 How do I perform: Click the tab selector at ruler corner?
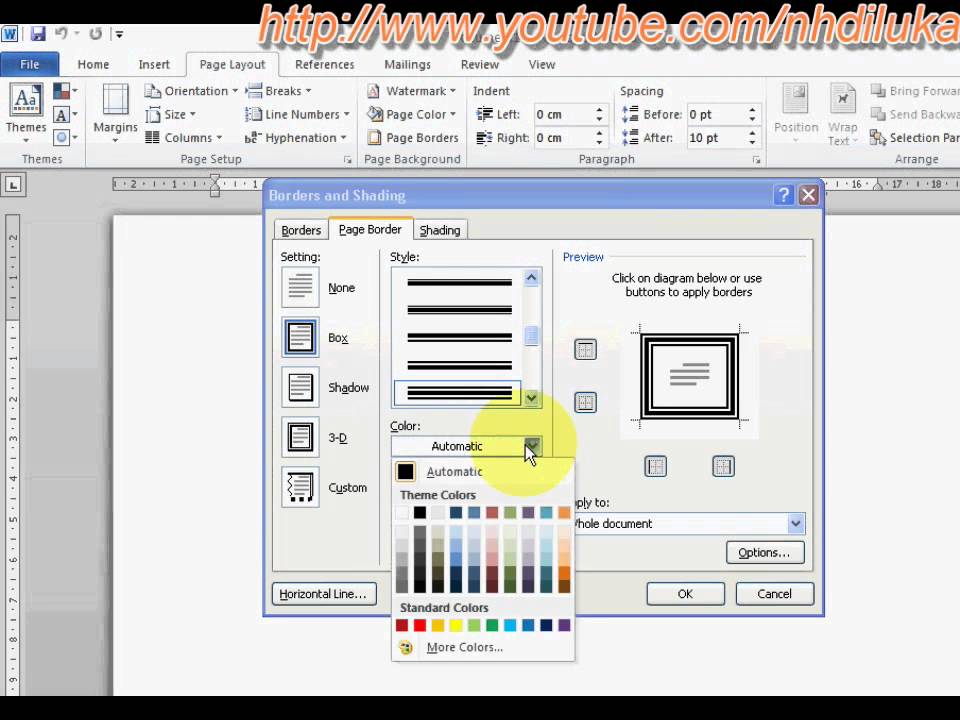[13, 184]
